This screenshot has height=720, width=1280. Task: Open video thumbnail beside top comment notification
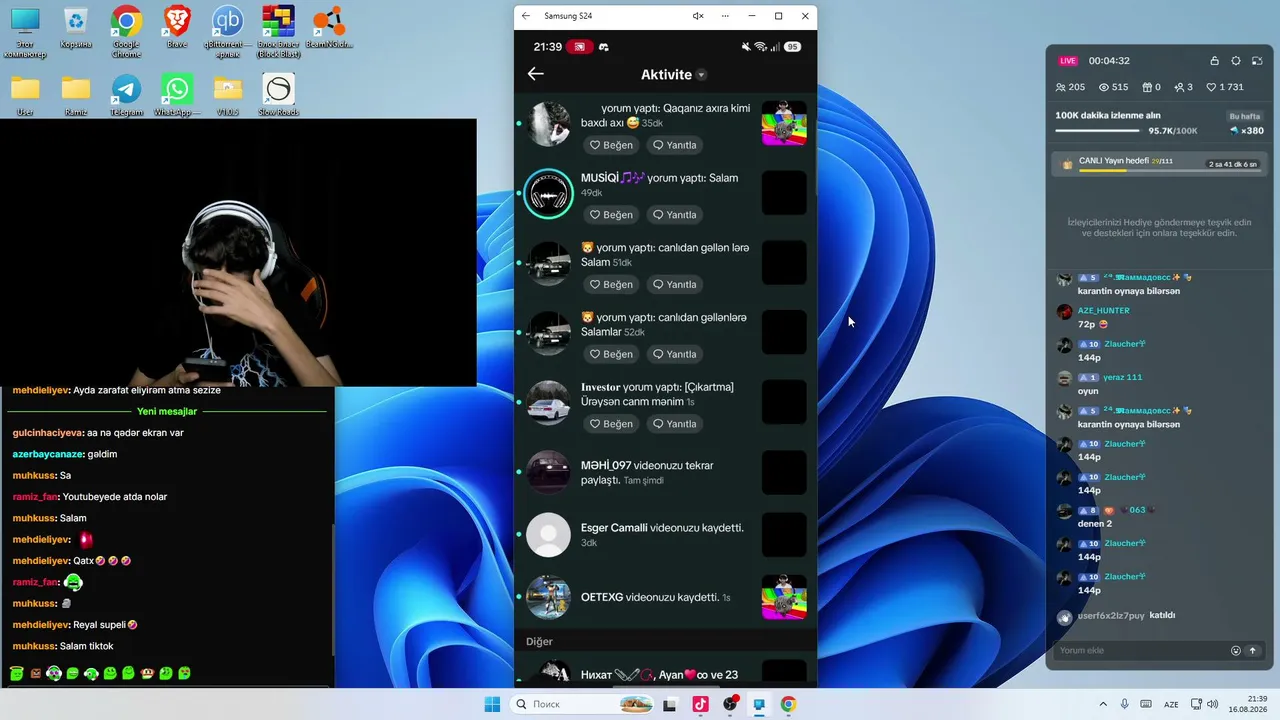click(784, 123)
